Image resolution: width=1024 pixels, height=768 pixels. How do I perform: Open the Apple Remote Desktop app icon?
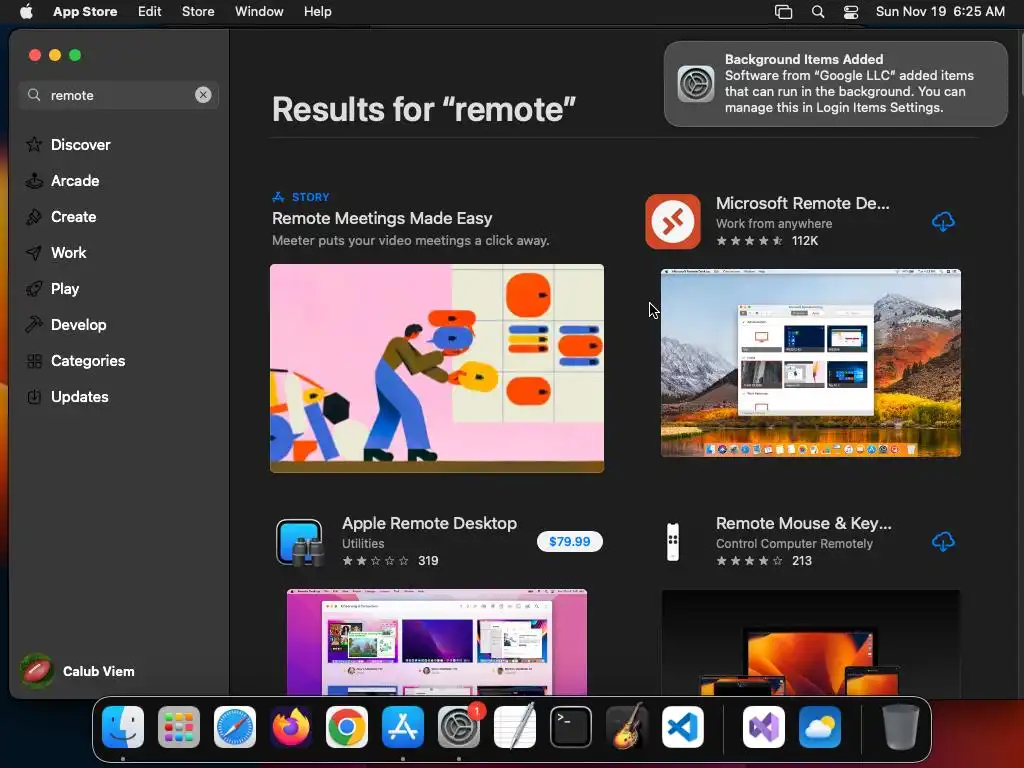coord(299,541)
